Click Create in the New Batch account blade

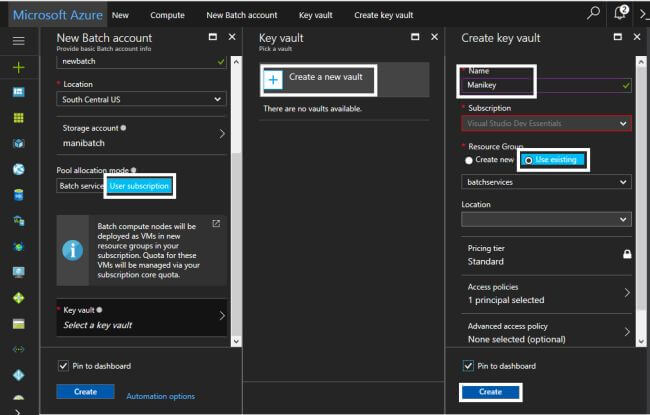tap(85, 392)
